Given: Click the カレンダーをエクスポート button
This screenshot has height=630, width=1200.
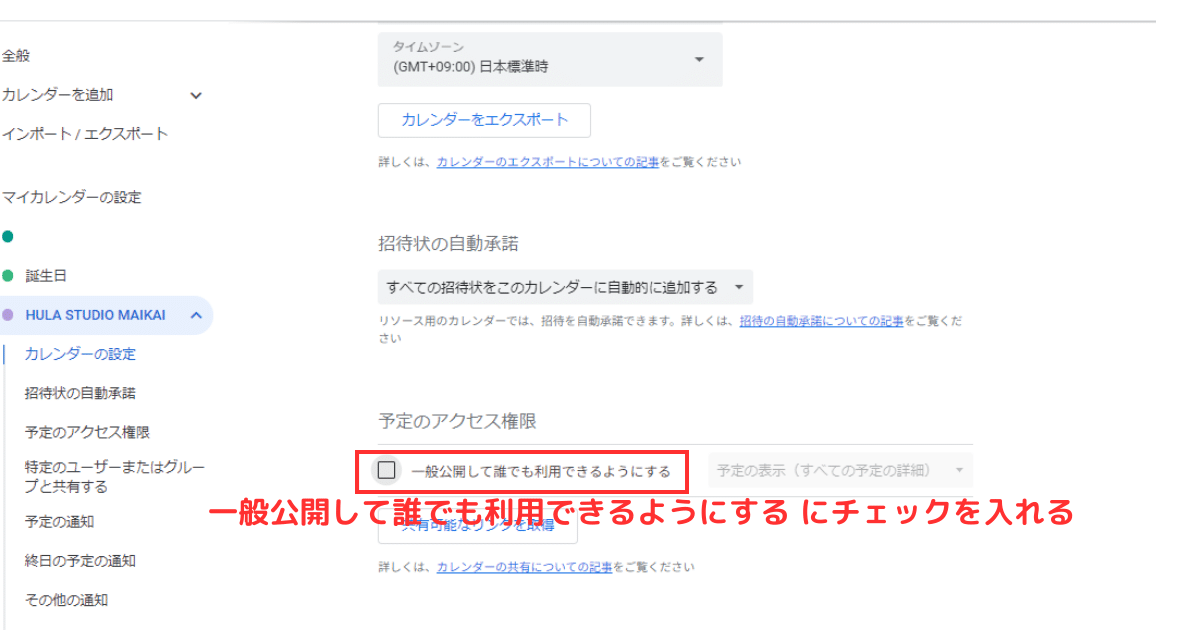Looking at the screenshot, I should 483,120.
